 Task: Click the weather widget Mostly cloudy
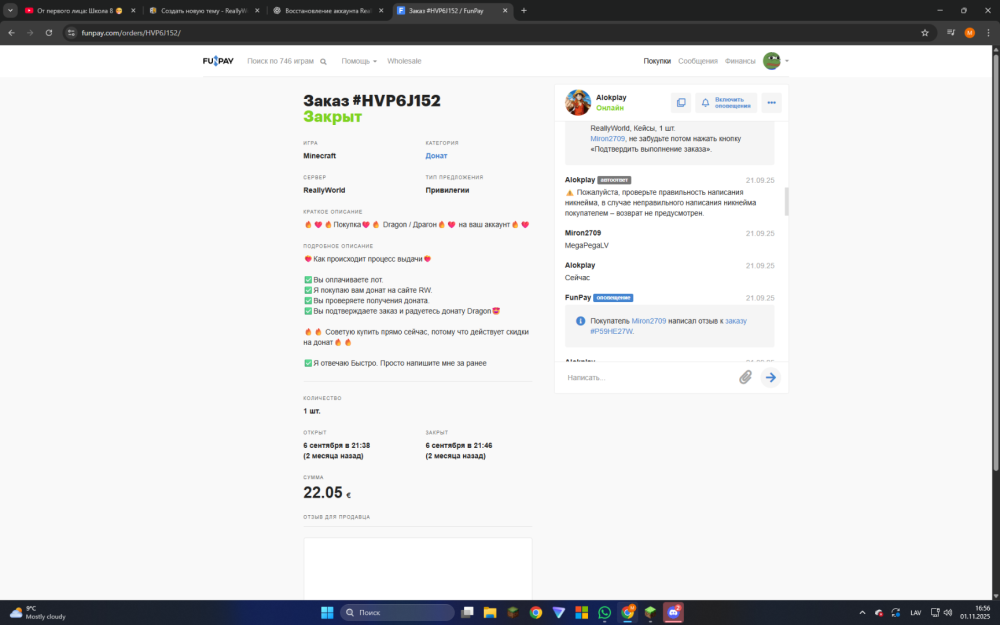click(x=38, y=613)
